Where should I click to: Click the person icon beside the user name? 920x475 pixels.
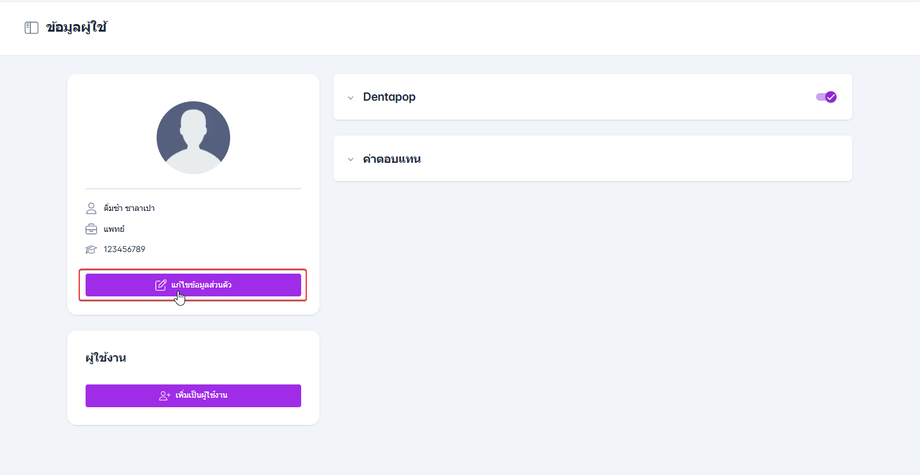91,208
